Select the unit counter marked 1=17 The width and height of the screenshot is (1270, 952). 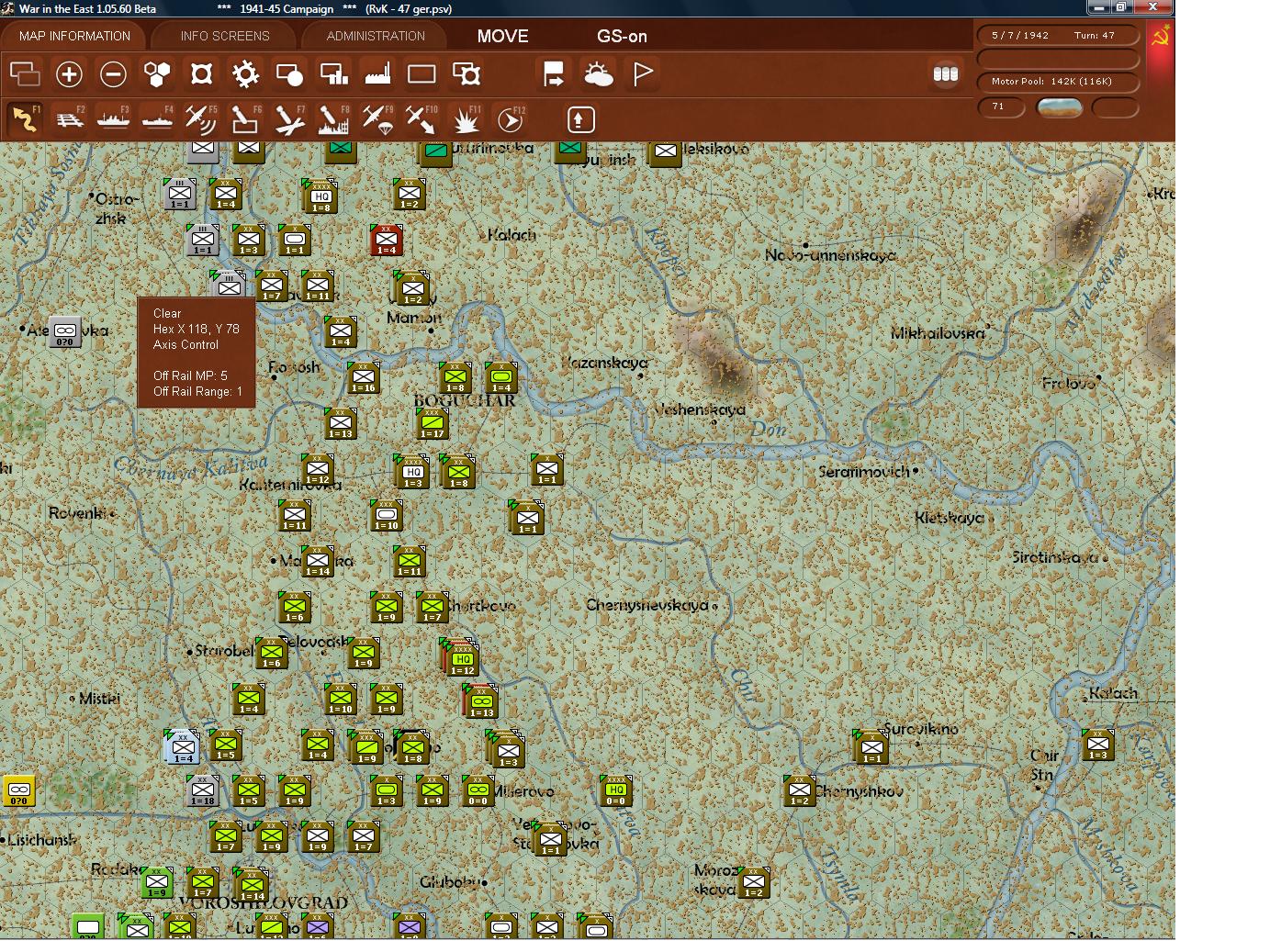pos(432,423)
